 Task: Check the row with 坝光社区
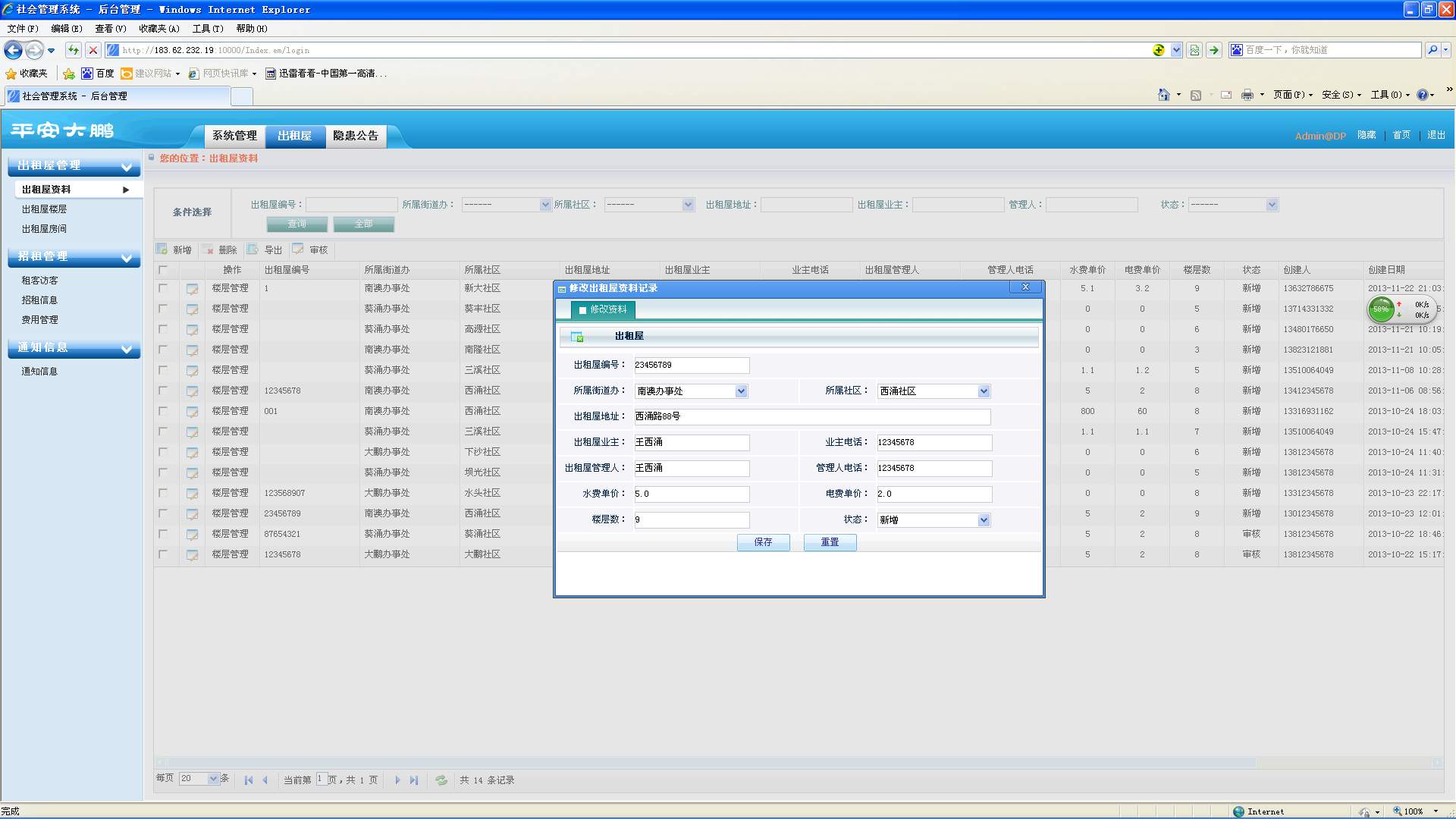click(163, 472)
